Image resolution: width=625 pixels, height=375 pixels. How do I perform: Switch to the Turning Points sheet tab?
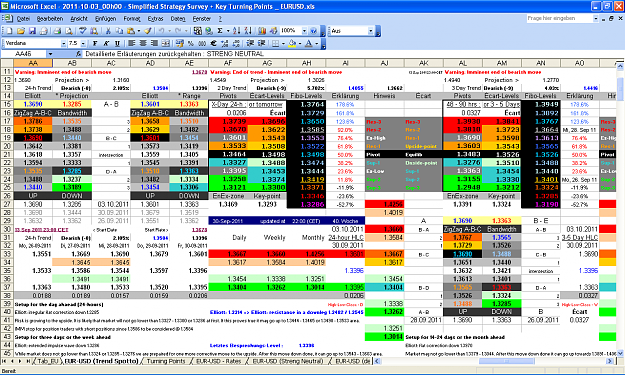click(x=166, y=361)
